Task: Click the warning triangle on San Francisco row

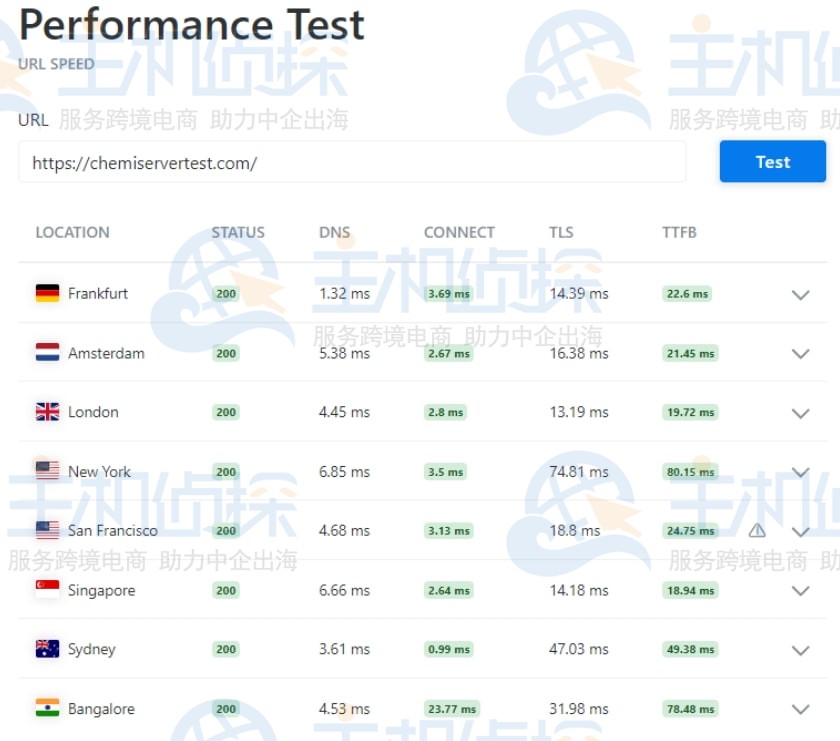Action: coord(758,531)
